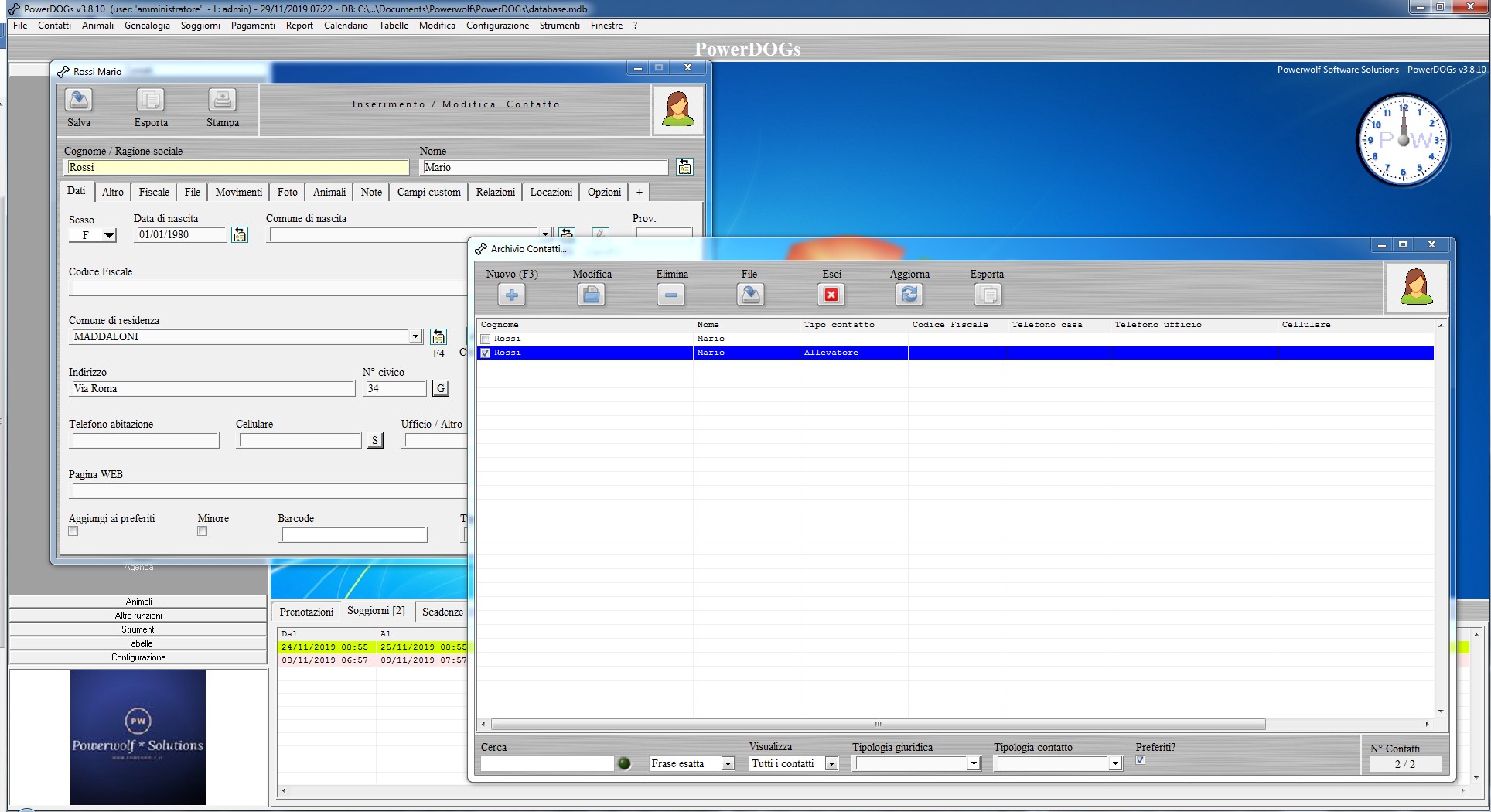The height and width of the screenshot is (812, 1491).
Task: Select soggiorno row 24/11/2019 08:55
Action: (373, 647)
